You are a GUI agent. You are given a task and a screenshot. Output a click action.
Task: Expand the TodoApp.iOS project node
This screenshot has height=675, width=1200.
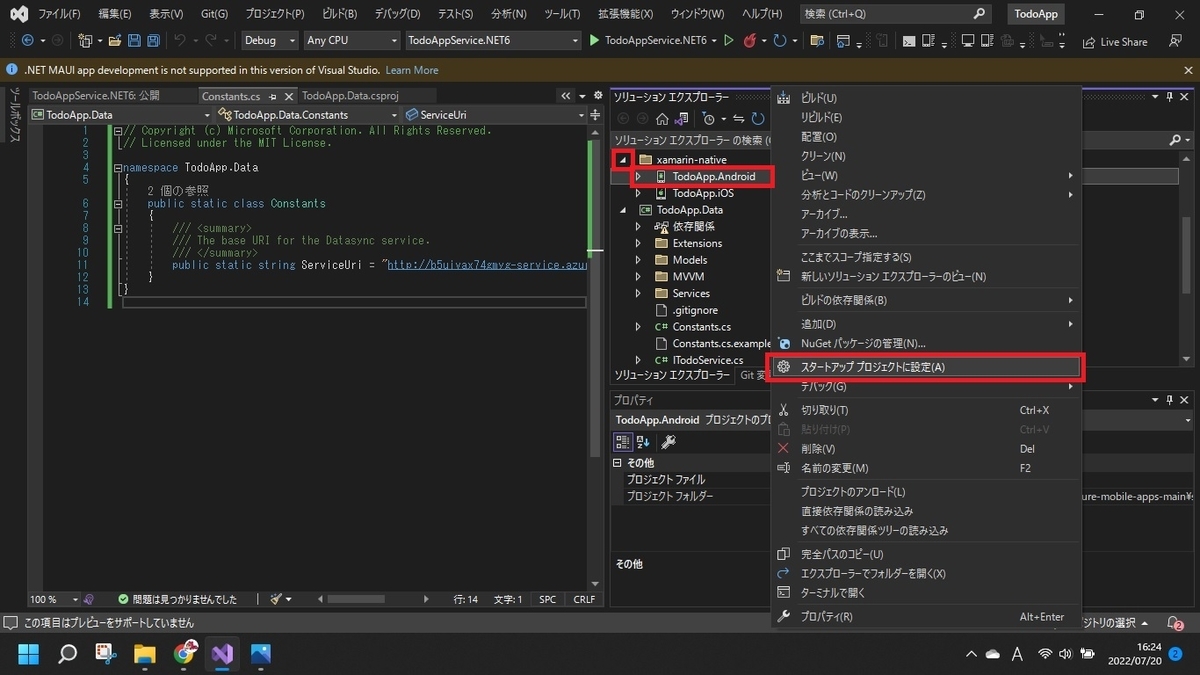[638, 193]
